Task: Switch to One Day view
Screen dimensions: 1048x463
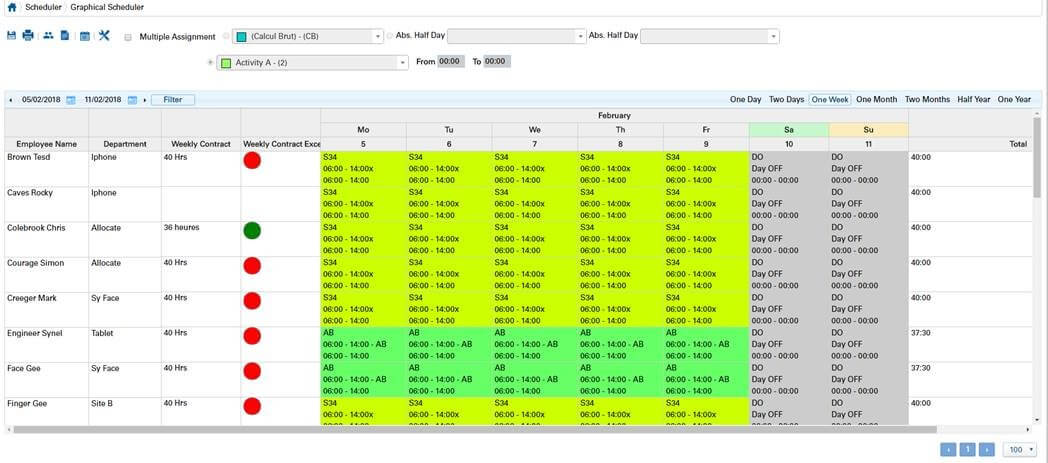Action: [x=745, y=100]
